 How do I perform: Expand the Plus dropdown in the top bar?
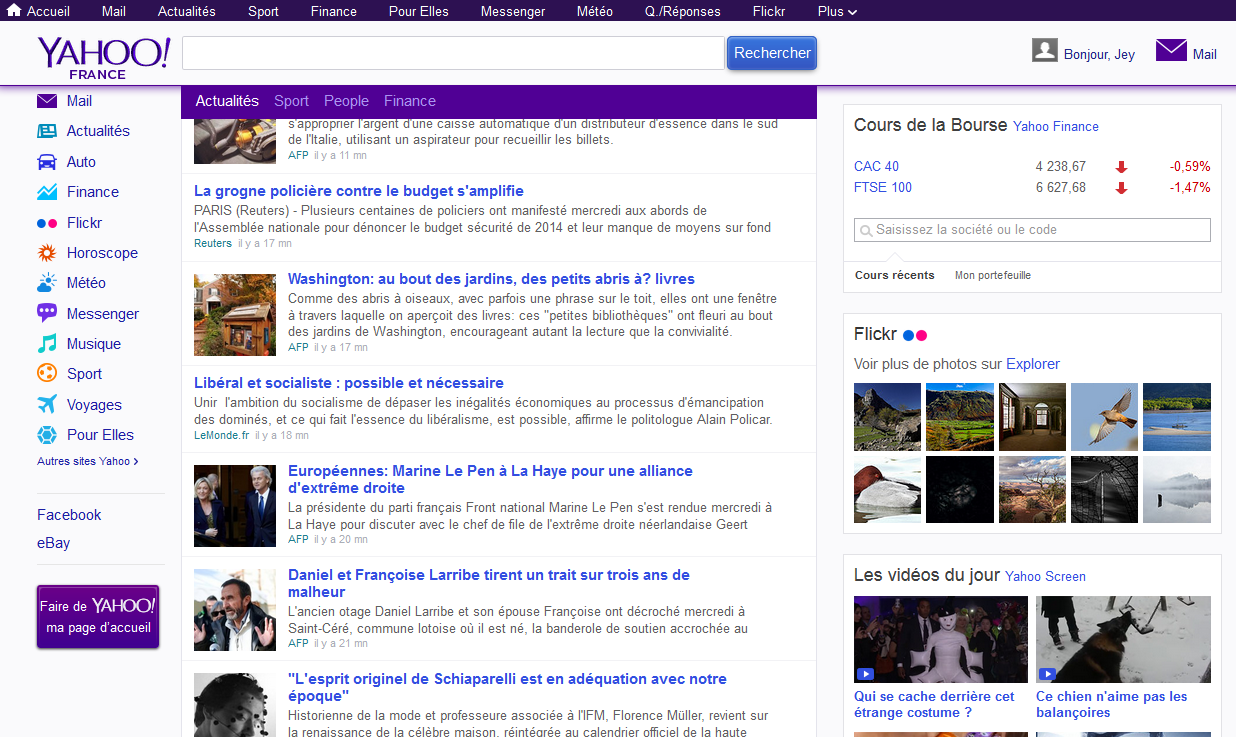click(x=837, y=12)
